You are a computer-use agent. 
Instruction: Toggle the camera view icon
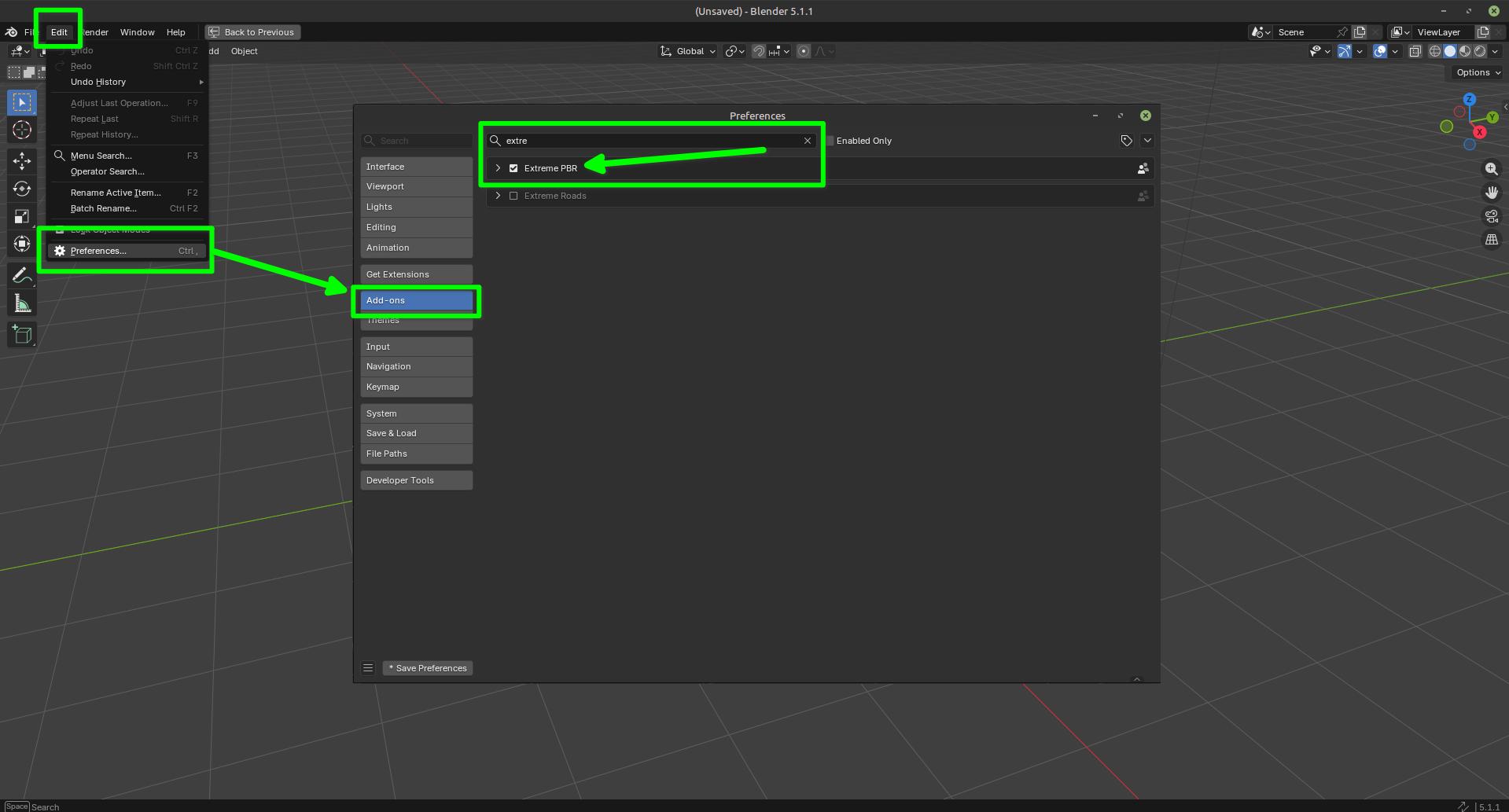(1491, 216)
